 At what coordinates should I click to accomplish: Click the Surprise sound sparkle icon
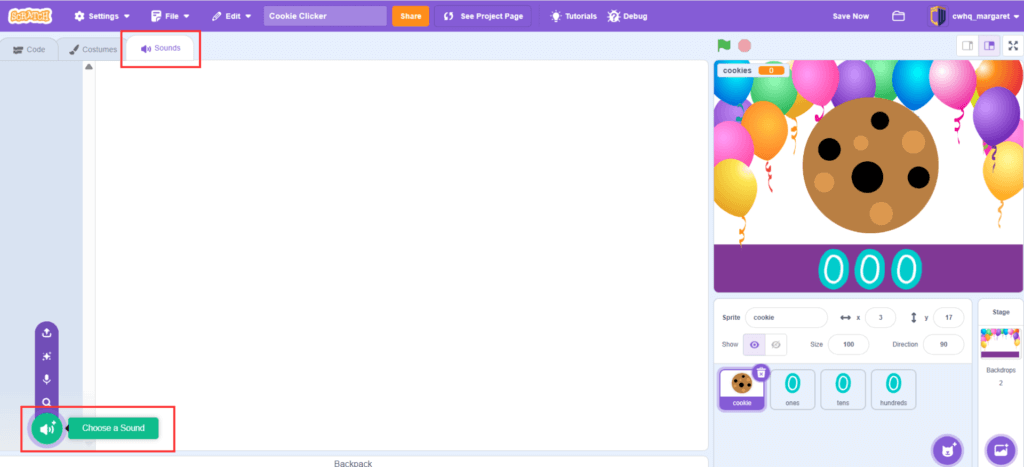[x=46, y=356]
